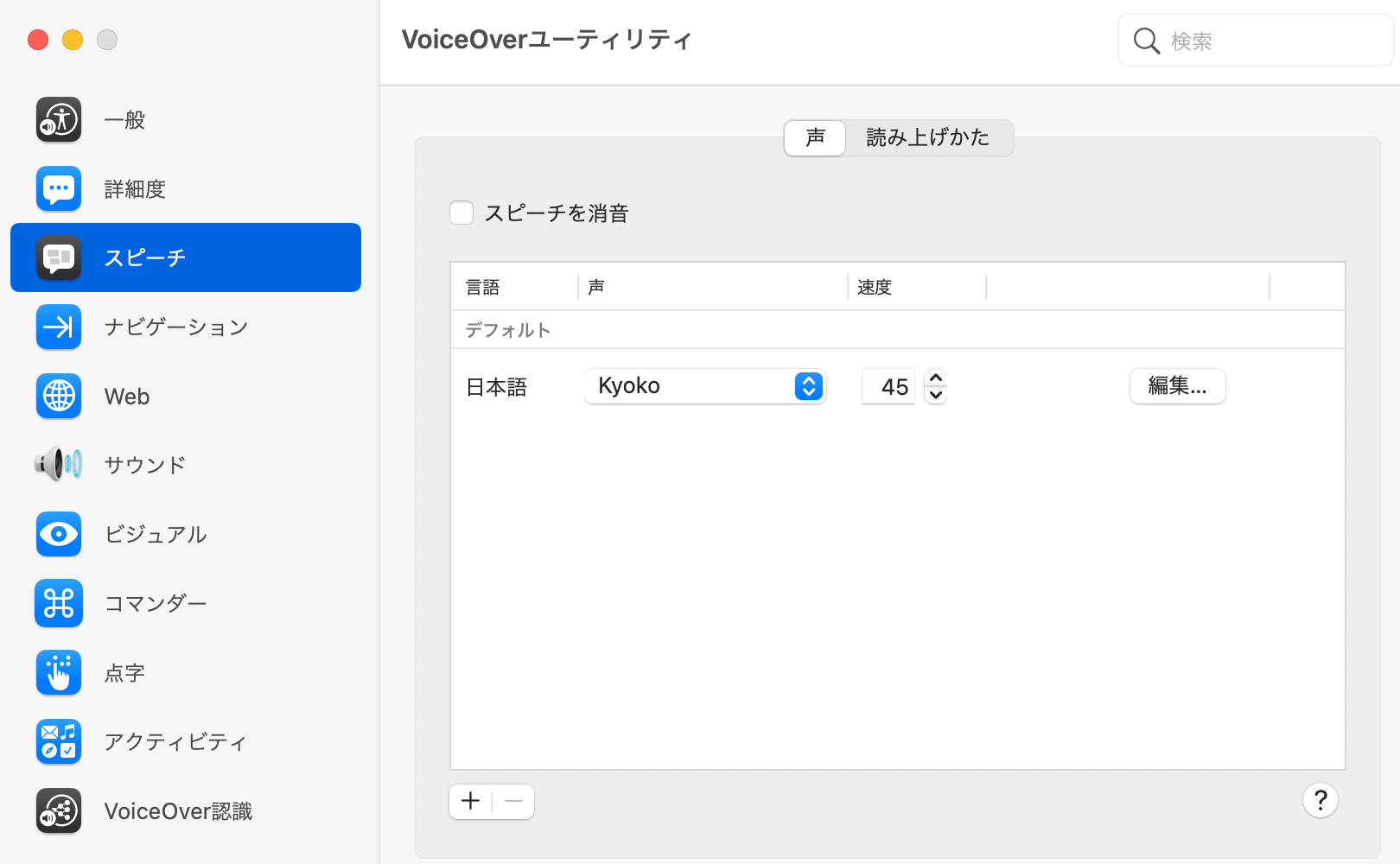Select the Web sidebar label

(127, 397)
